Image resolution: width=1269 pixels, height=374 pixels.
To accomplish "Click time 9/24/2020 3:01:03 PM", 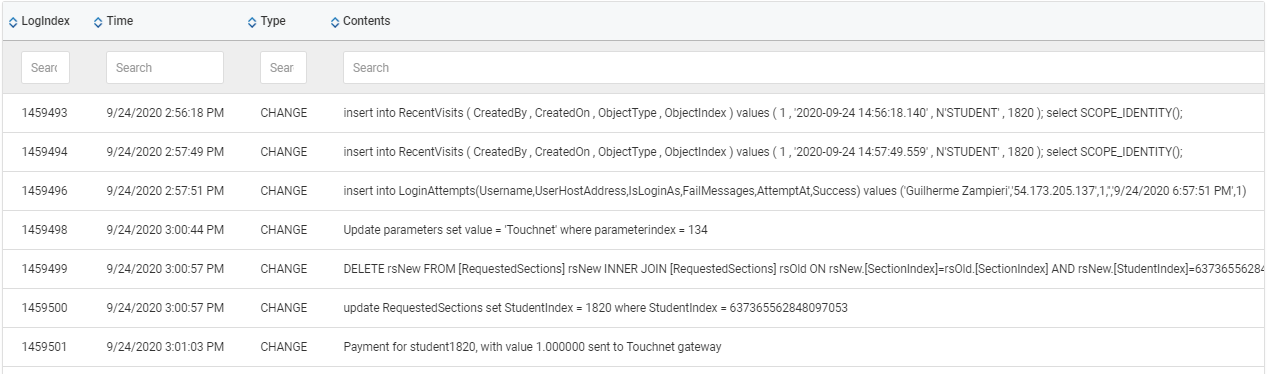I will click(x=165, y=347).
